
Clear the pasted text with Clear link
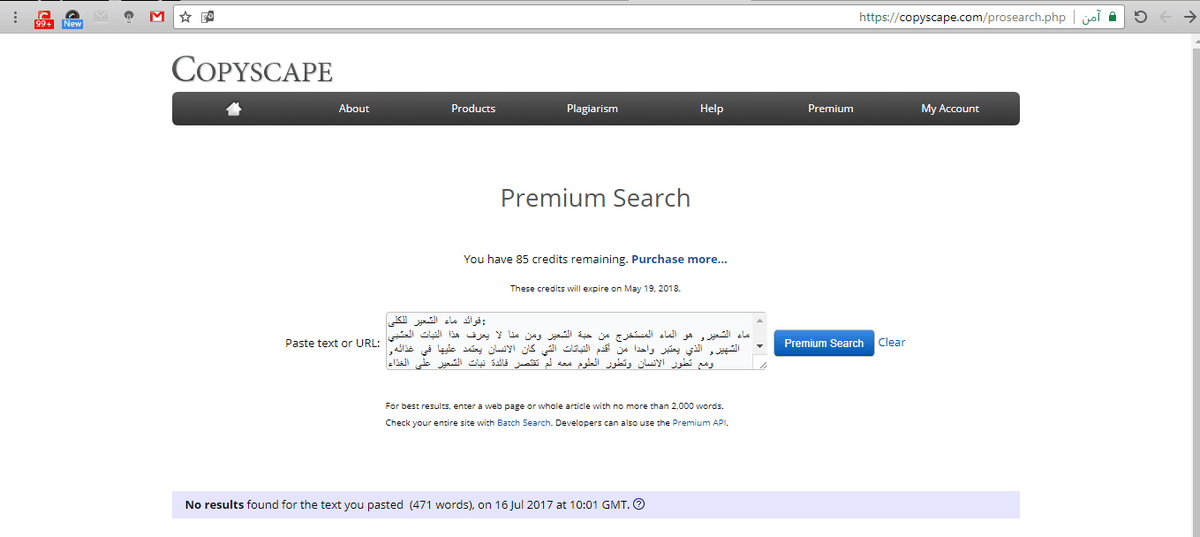891,342
